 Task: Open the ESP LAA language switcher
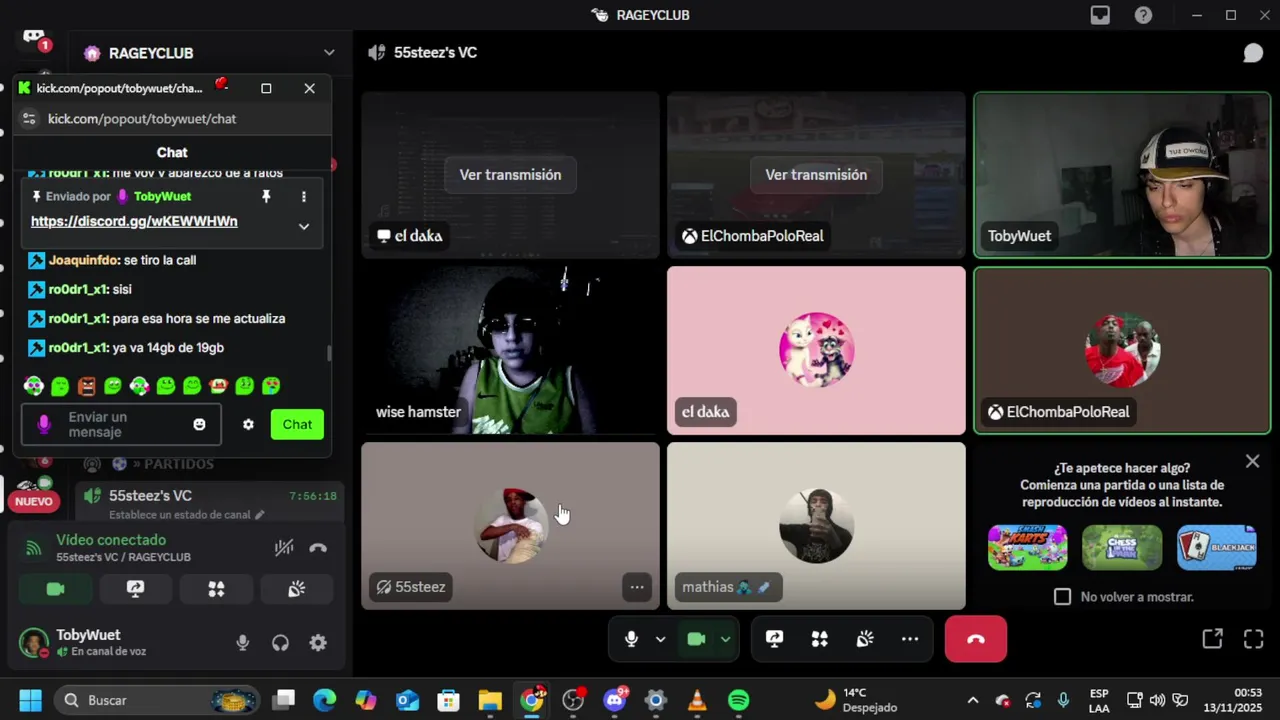(1098, 700)
